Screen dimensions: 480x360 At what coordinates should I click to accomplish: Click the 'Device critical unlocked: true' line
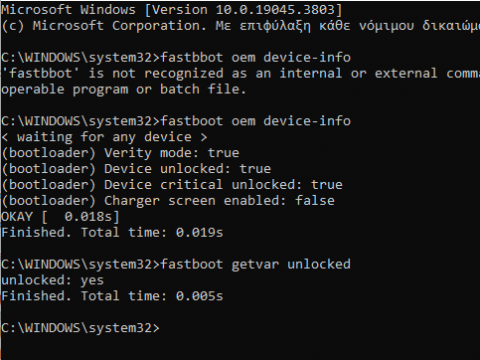[172, 185]
